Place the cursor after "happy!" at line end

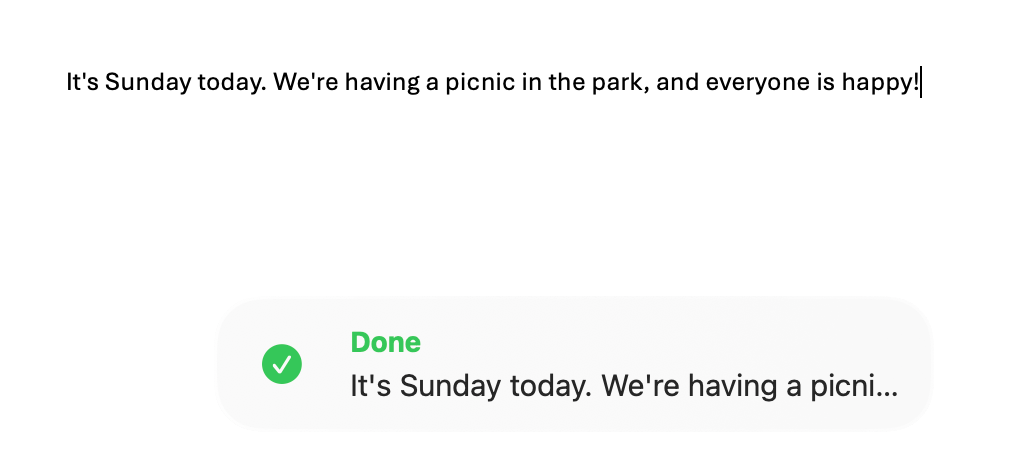920,82
